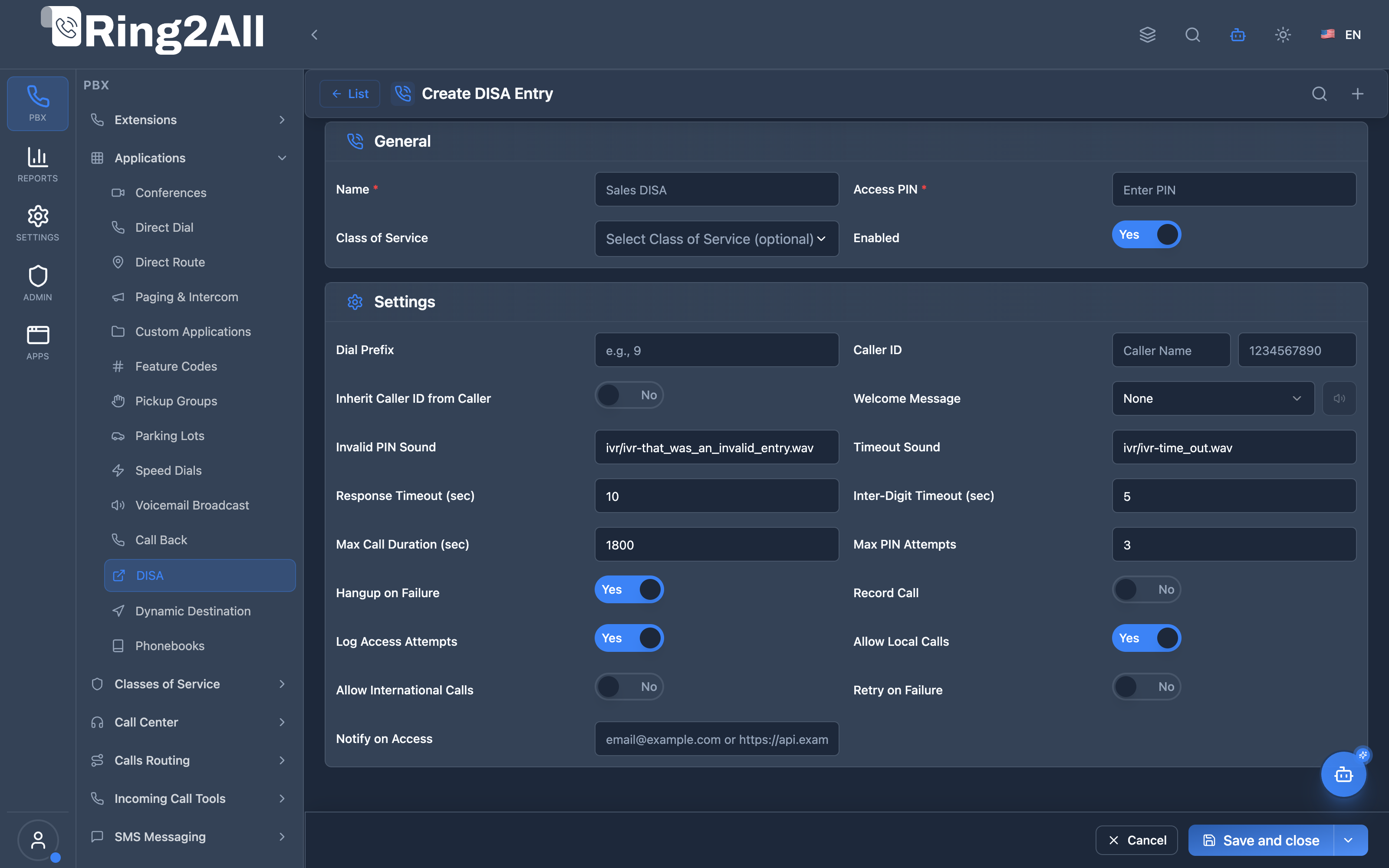Toggle Inherit Caller ID from Caller
This screenshot has height=868, width=1389.
pyautogui.click(x=629, y=395)
